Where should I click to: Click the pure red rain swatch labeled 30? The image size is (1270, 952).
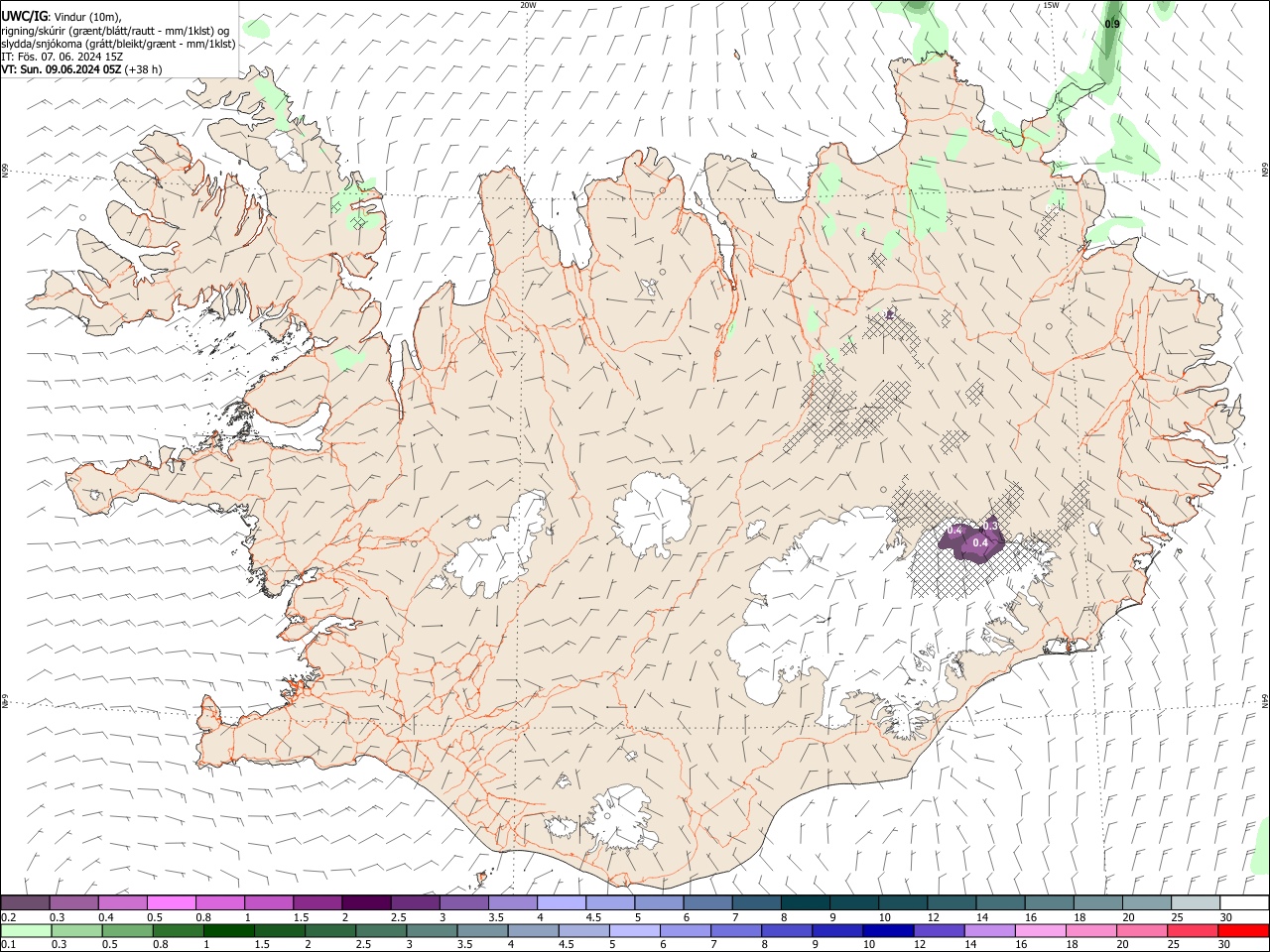[x=1244, y=931]
